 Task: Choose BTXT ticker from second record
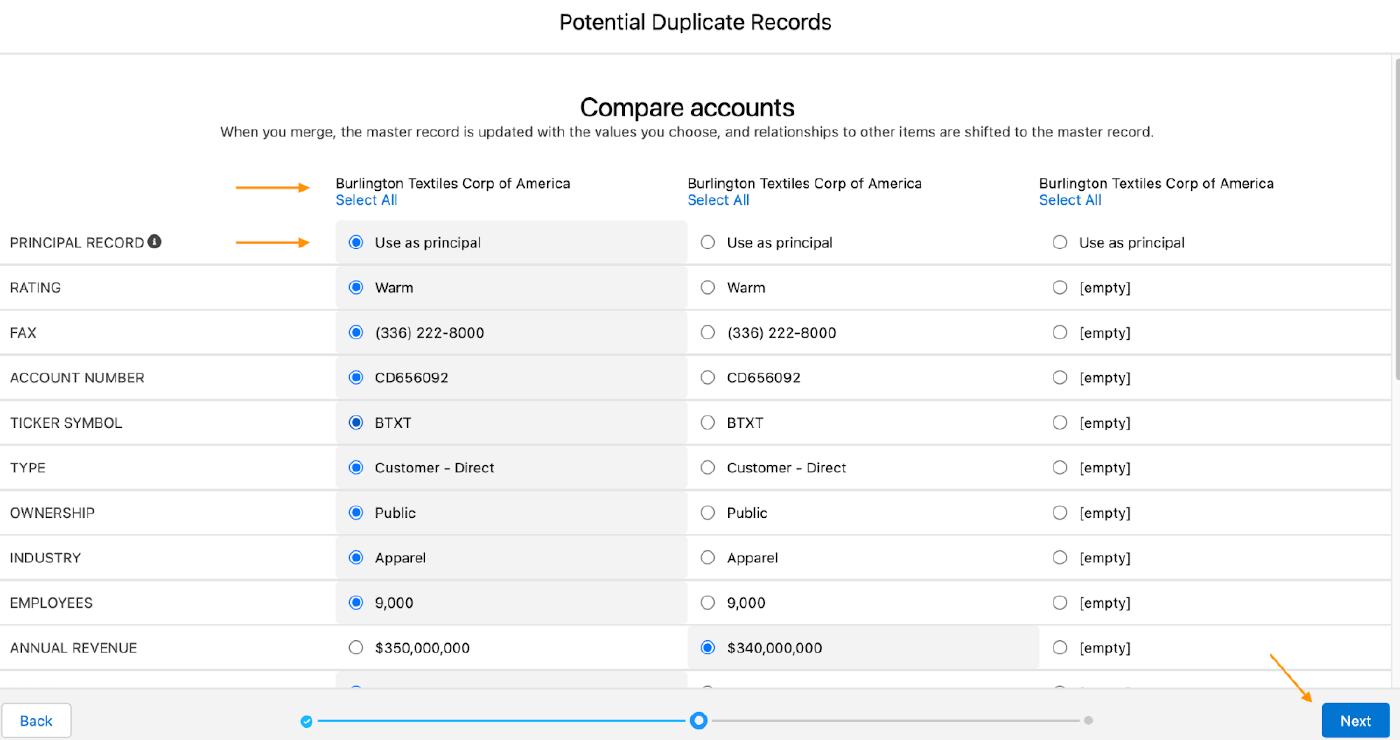point(708,423)
